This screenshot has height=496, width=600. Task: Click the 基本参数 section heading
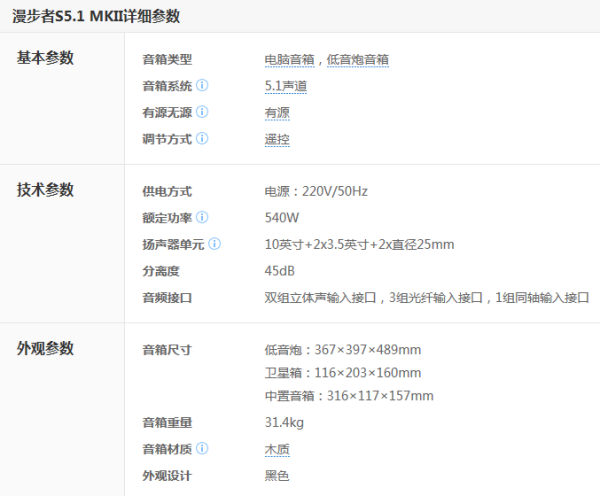pyautogui.click(x=45, y=58)
